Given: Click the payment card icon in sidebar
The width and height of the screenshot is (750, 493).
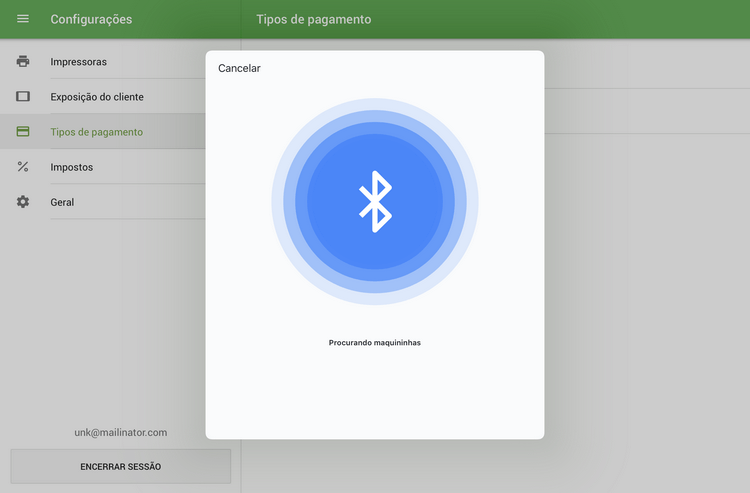Looking at the screenshot, I should (23, 132).
